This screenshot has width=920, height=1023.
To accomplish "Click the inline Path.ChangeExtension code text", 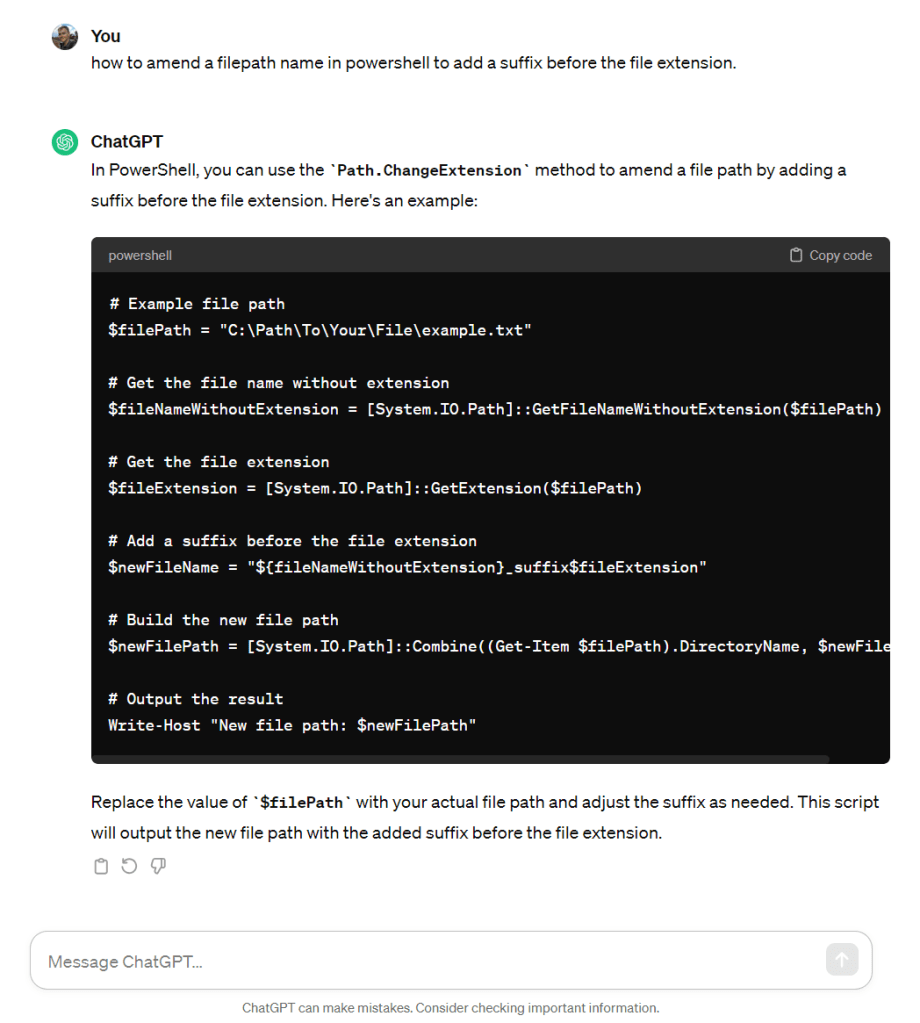I will pos(429,171).
